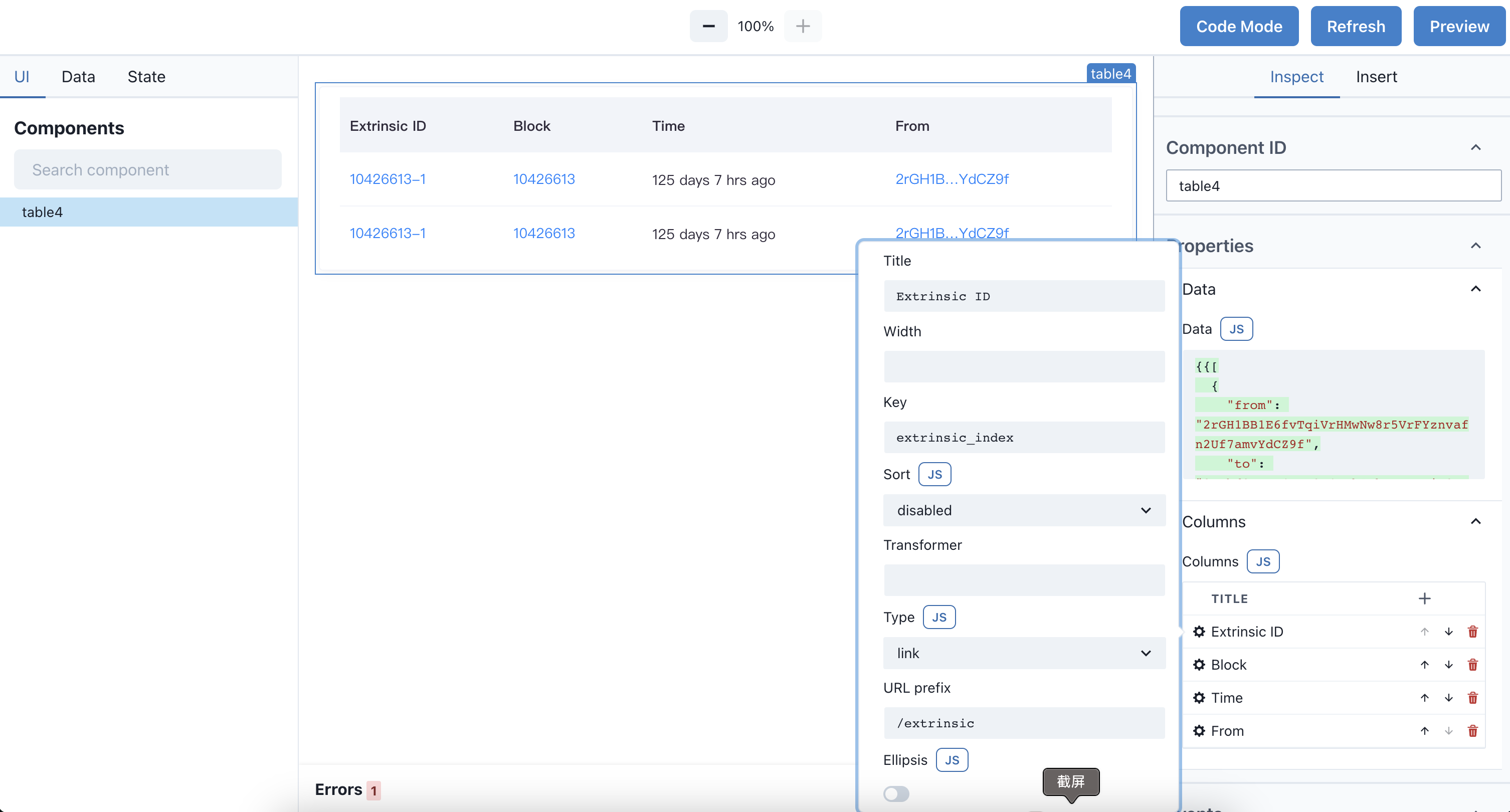Image resolution: width=1510 pixels, height=812 pixels.
Task: Move Extrinsic ID column down
Action: 1448,632
